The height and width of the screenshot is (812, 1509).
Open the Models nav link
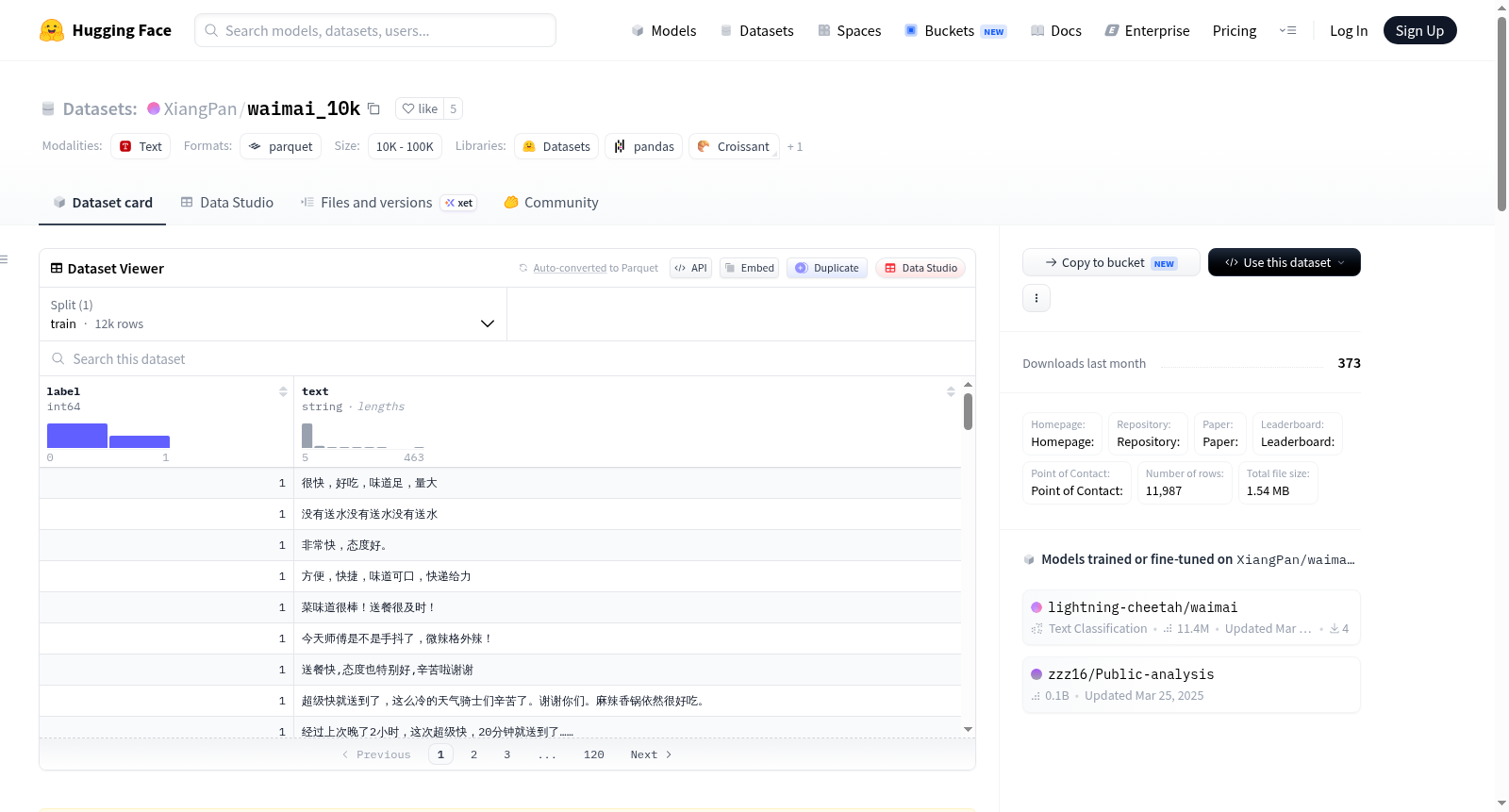pyautogui.click(x=664, y=30)
